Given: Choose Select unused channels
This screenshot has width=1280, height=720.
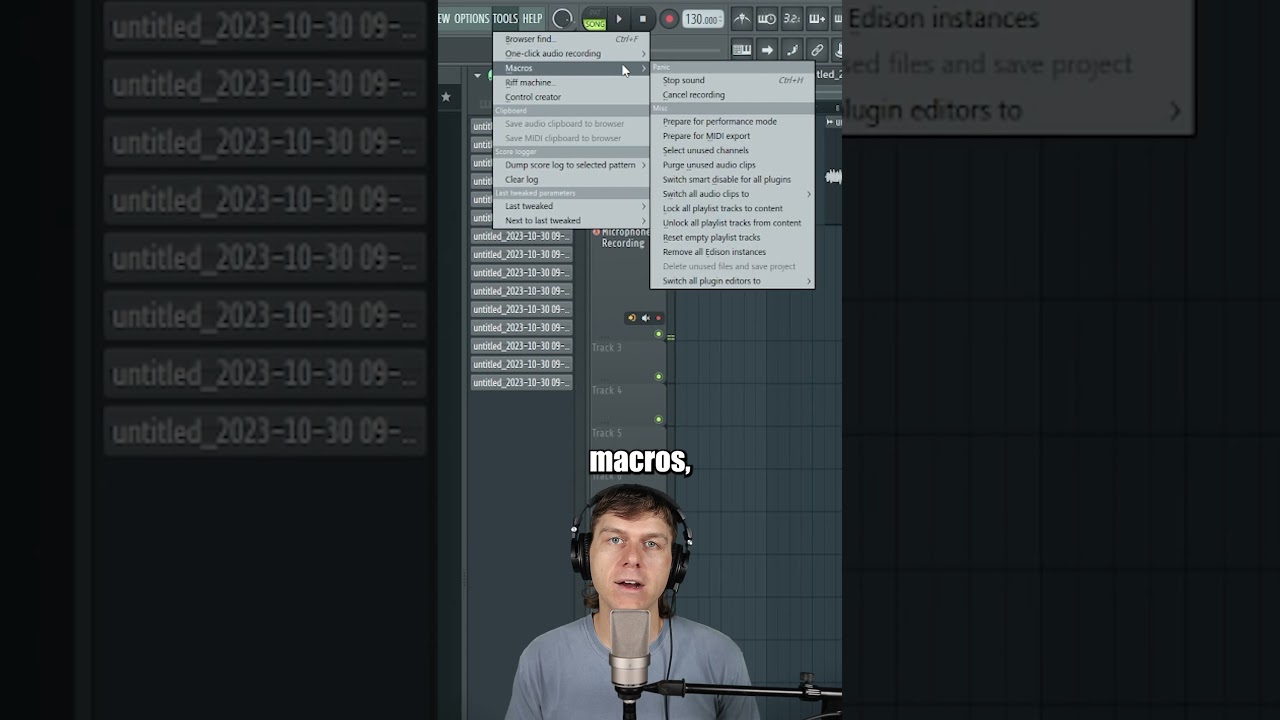Looking at the screenshot, I should [x=732, y=151].
